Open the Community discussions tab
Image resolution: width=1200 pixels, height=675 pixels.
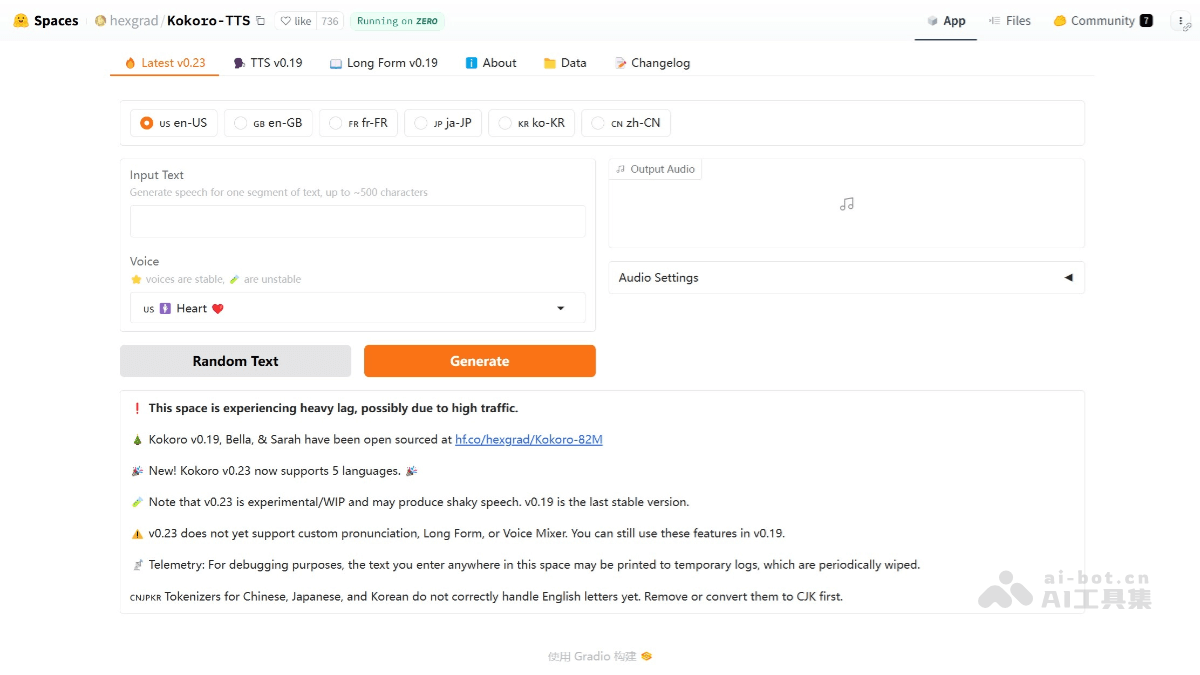[x=1102, y=21]
